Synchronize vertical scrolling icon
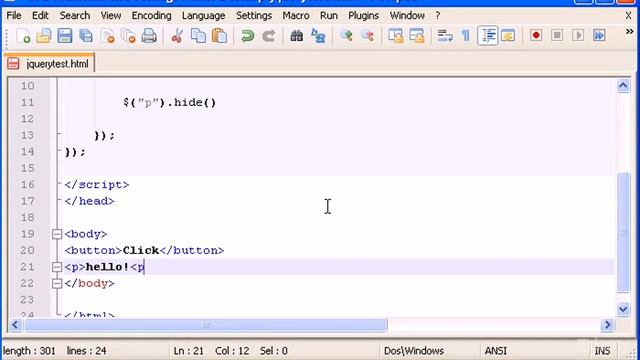640x360 pixels. pos(396,36)
